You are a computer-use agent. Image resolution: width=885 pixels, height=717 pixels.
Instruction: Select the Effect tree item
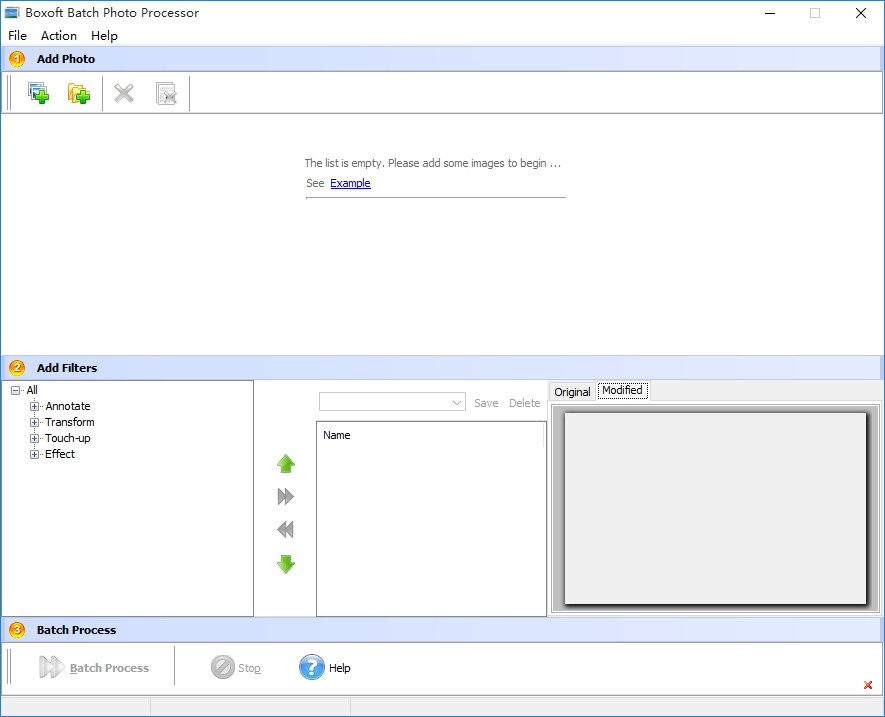pyautogui.click(x=60, y=454)
